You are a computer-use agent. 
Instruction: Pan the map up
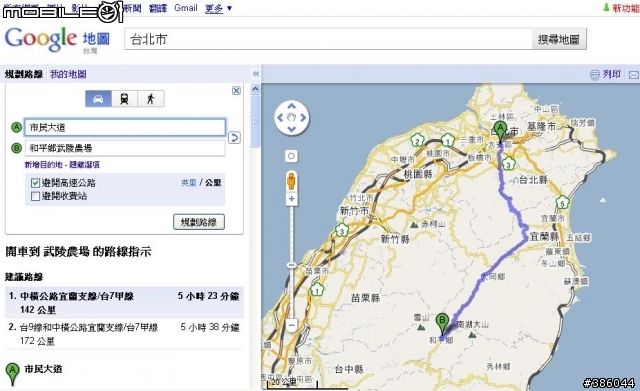tap(291, 106)
